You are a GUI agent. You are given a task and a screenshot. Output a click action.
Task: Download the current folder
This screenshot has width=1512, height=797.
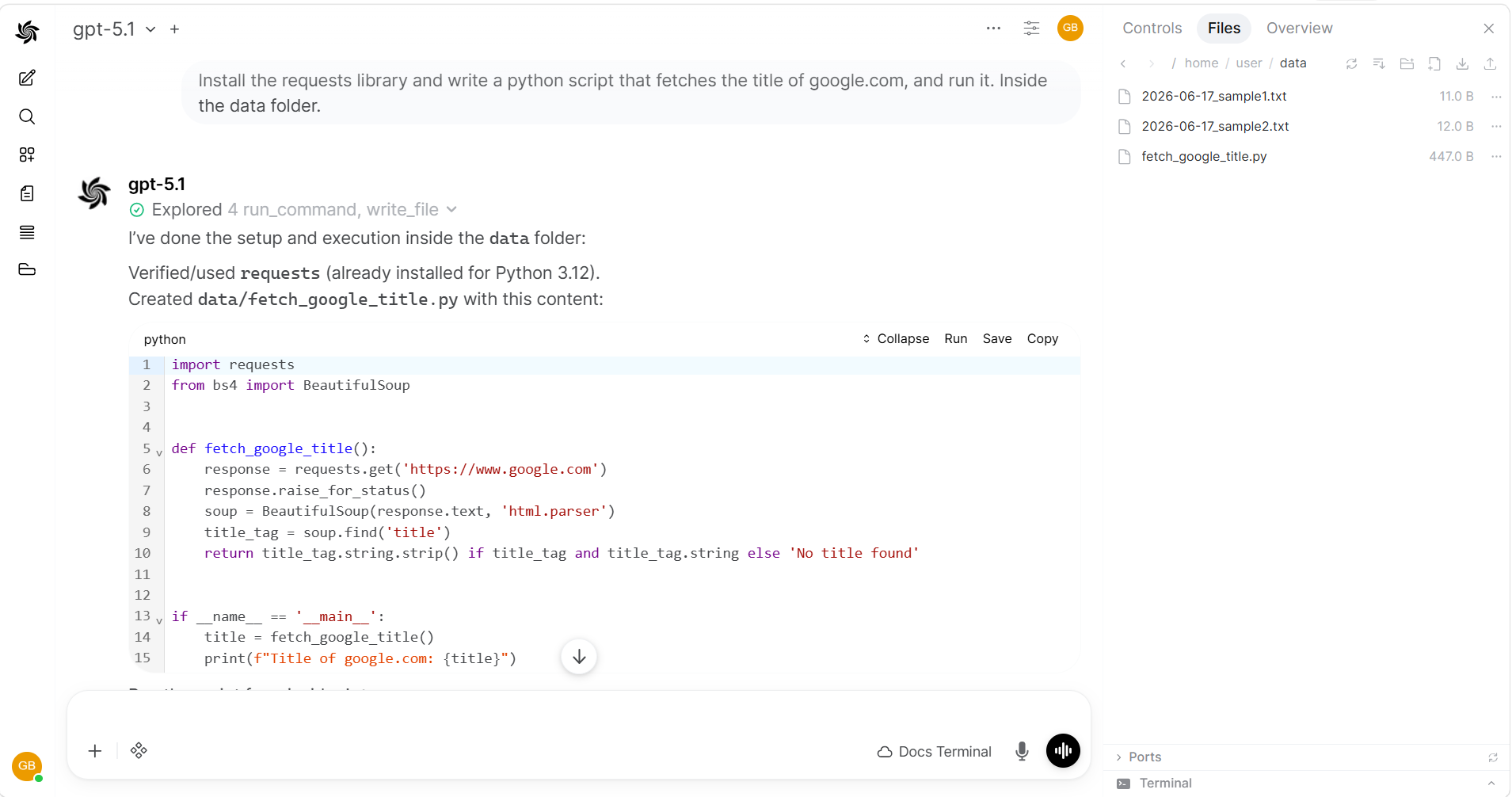click(1462, 63)
